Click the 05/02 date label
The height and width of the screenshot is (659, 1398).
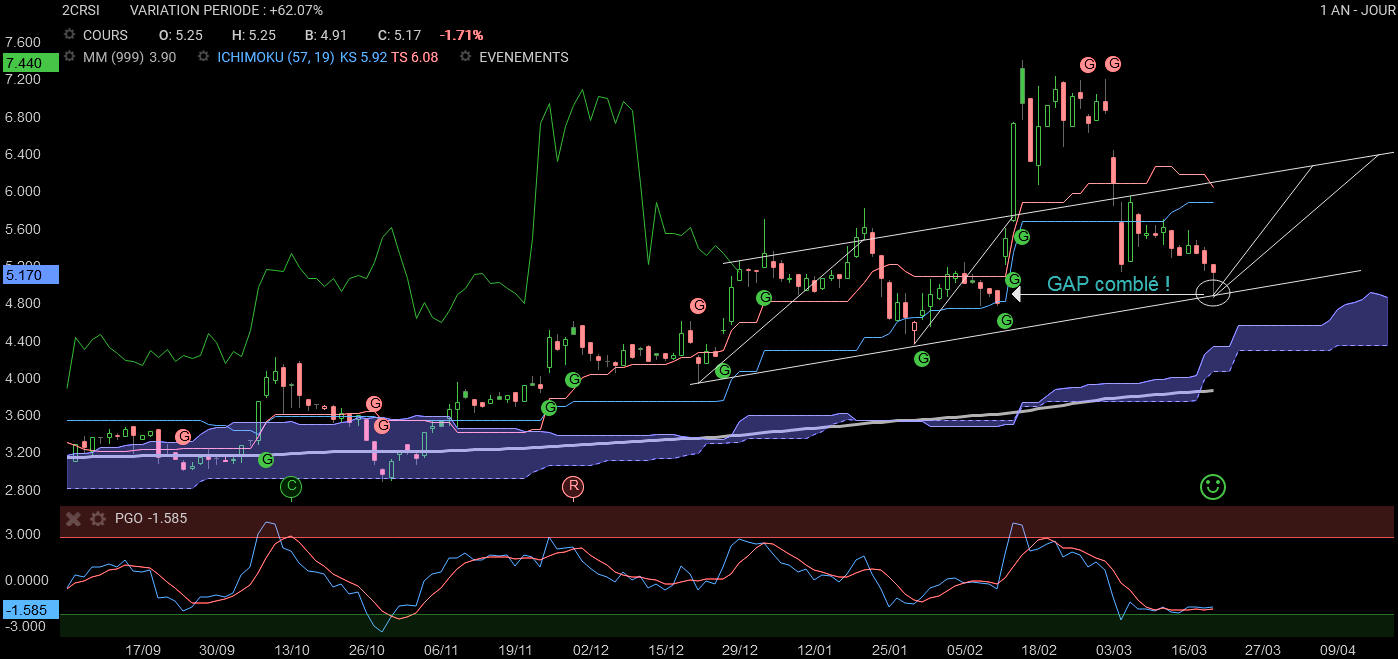tap(965, 650)
